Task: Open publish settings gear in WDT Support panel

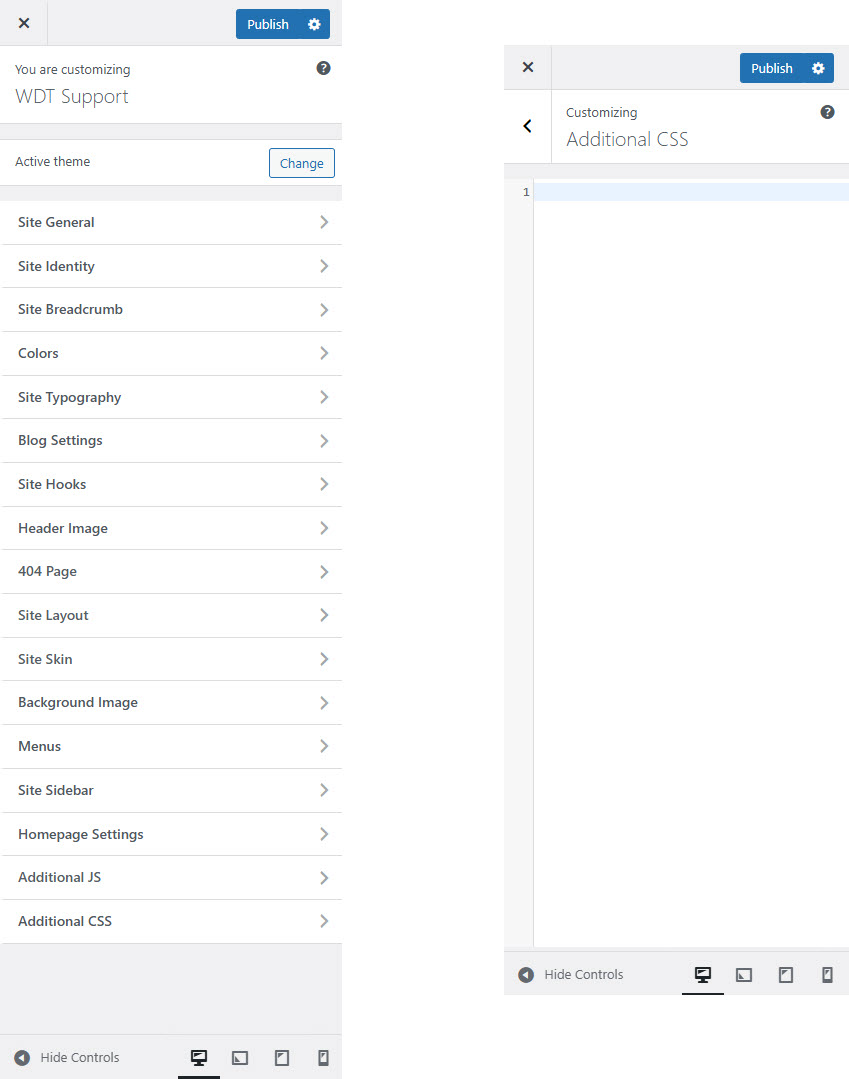Action: click(x=315, y=24)
